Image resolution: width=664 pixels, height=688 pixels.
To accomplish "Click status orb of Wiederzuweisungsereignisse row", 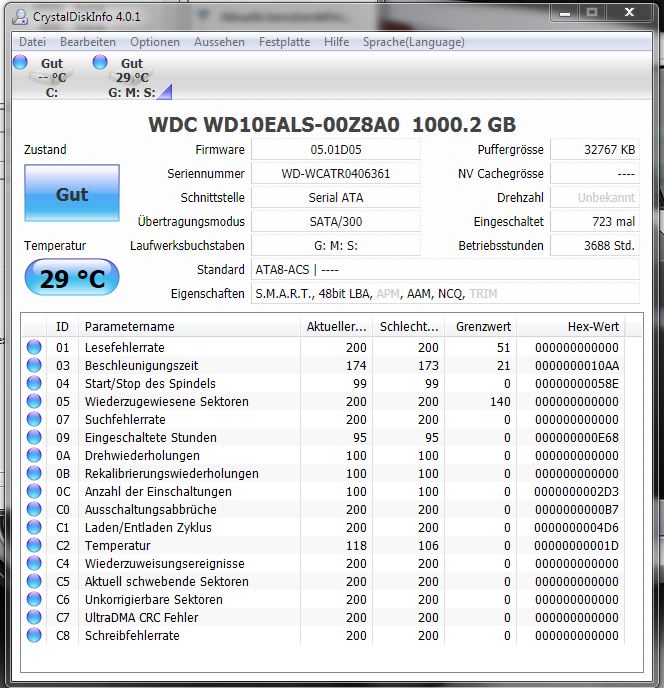I will (34, 563).
